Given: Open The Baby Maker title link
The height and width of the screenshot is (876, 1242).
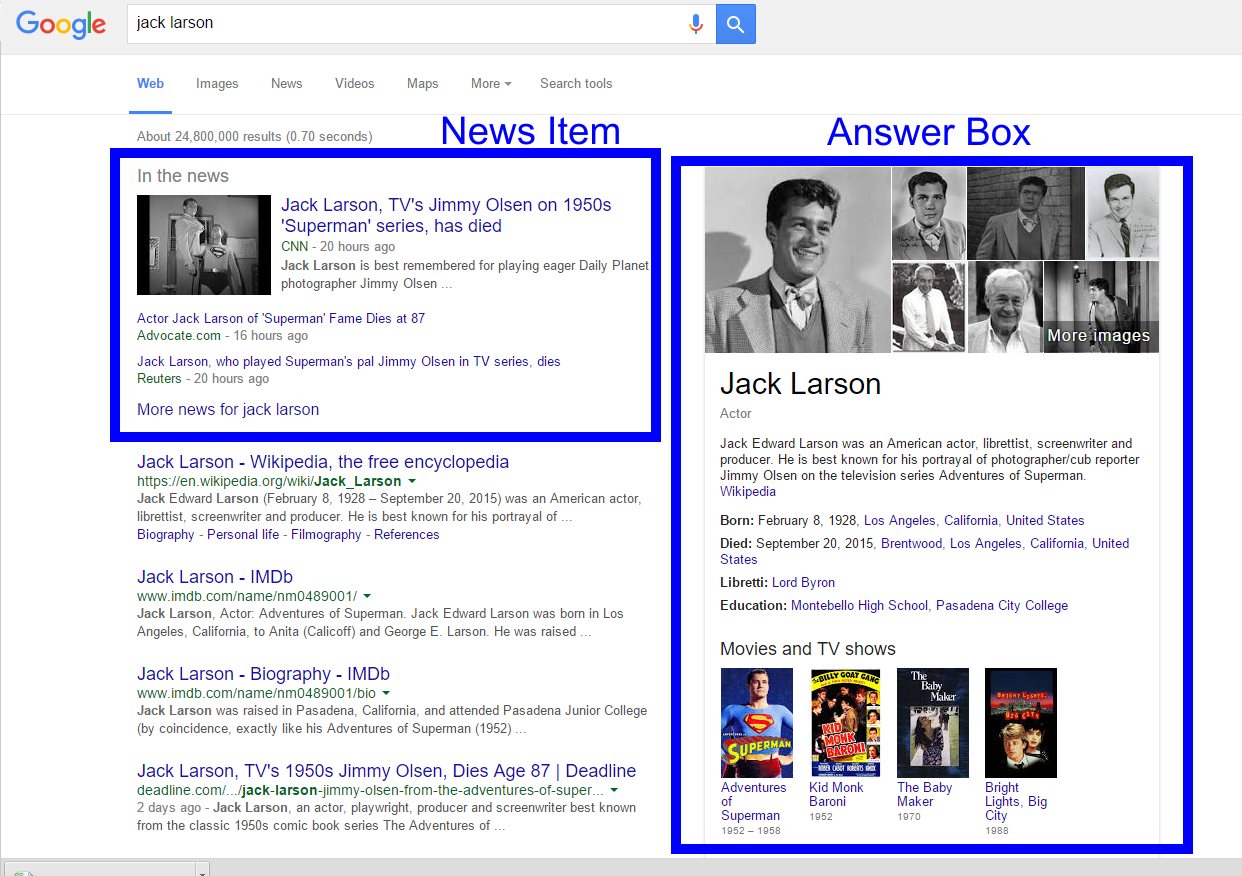Looking at the screenshot, I should [925, 795].
